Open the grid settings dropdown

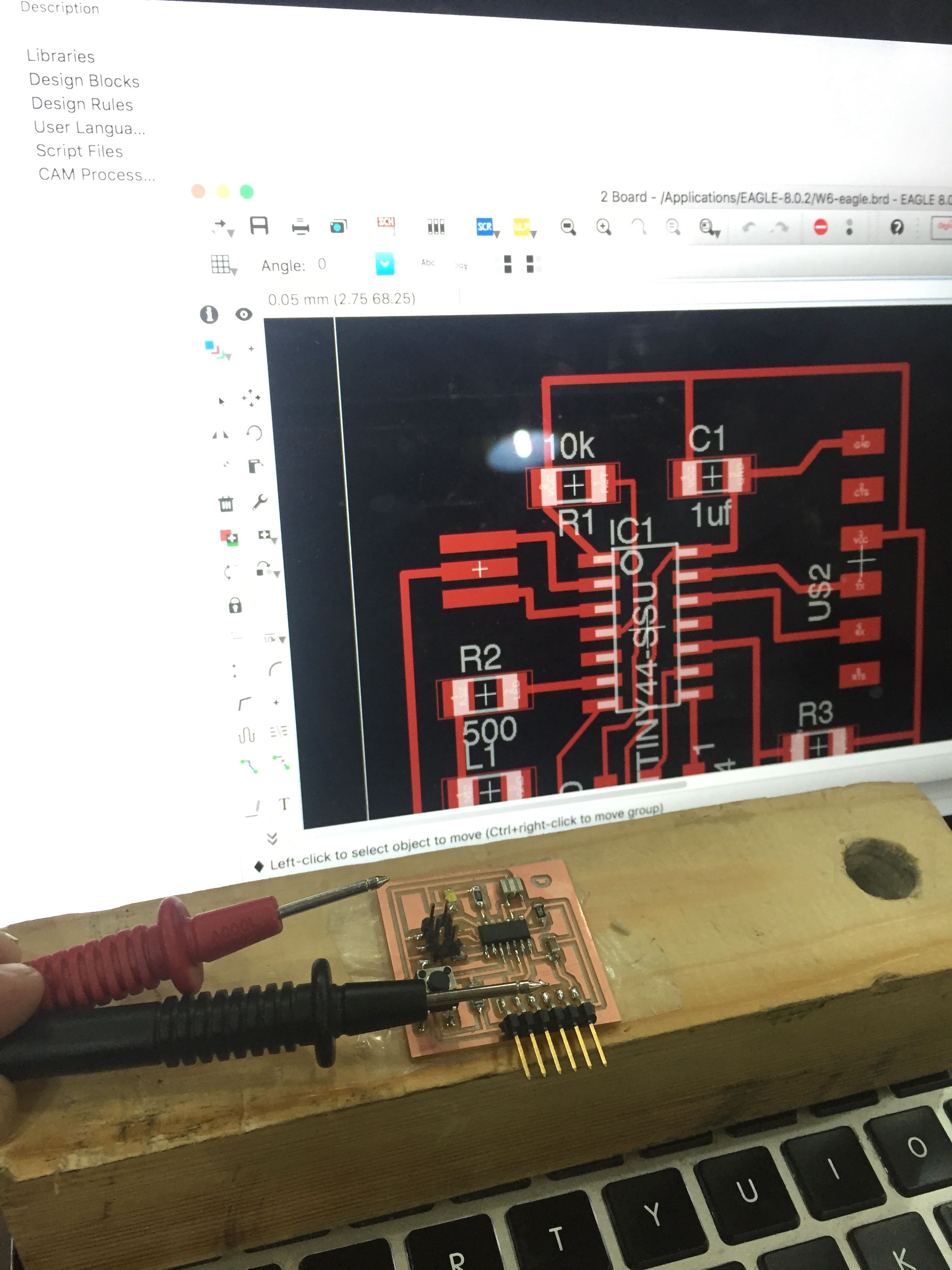click(223, 265)
